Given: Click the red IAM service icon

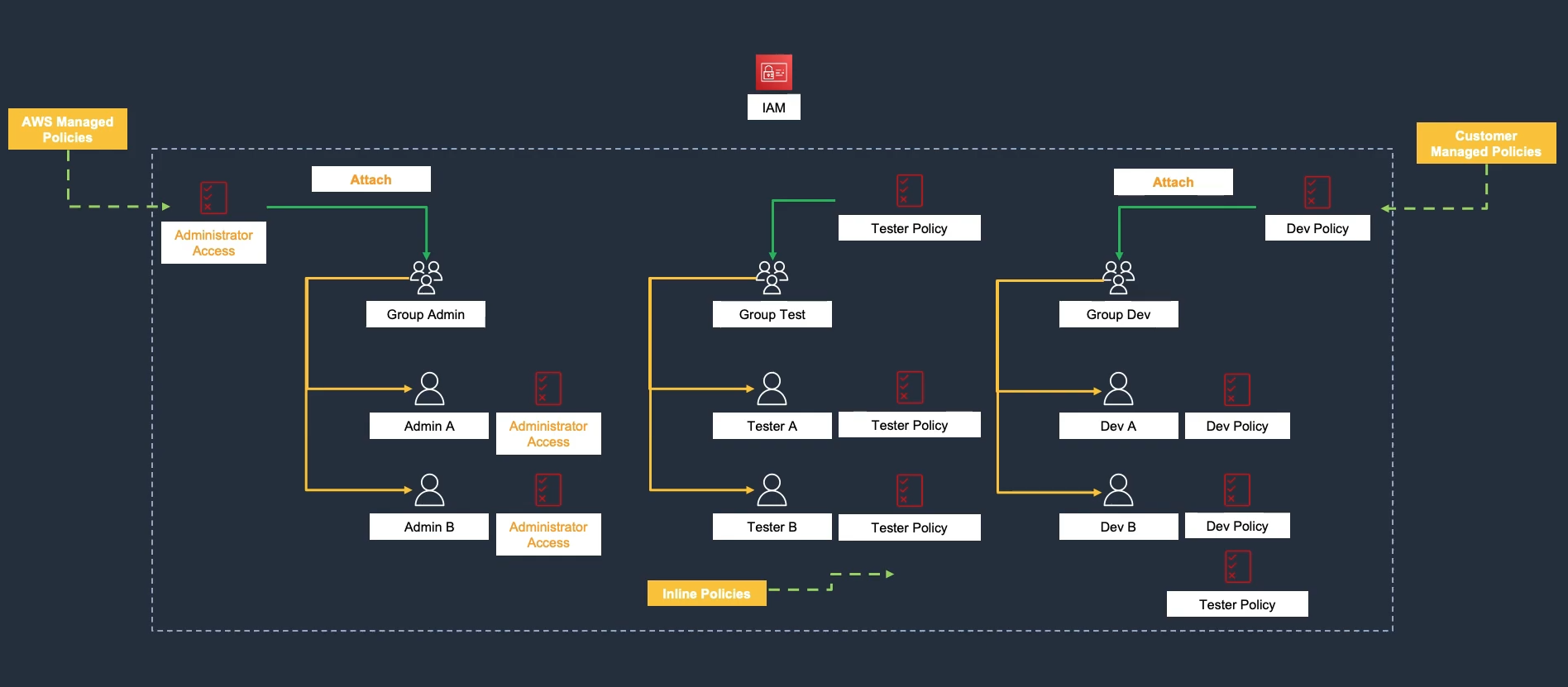Looking at the screenshot, I should tap(773, 73).
